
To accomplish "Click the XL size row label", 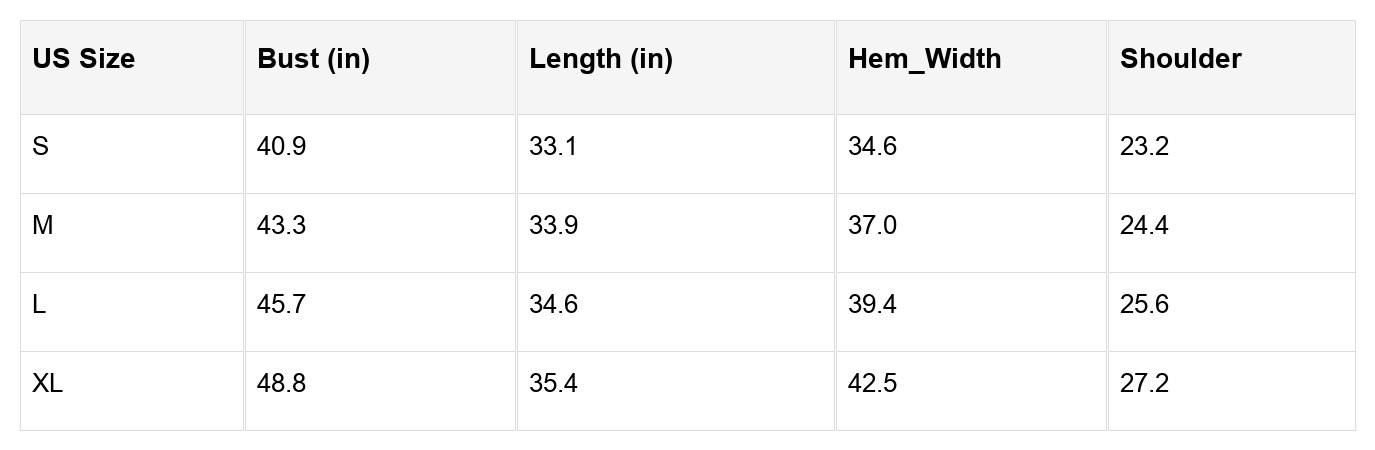I will 47,383.
